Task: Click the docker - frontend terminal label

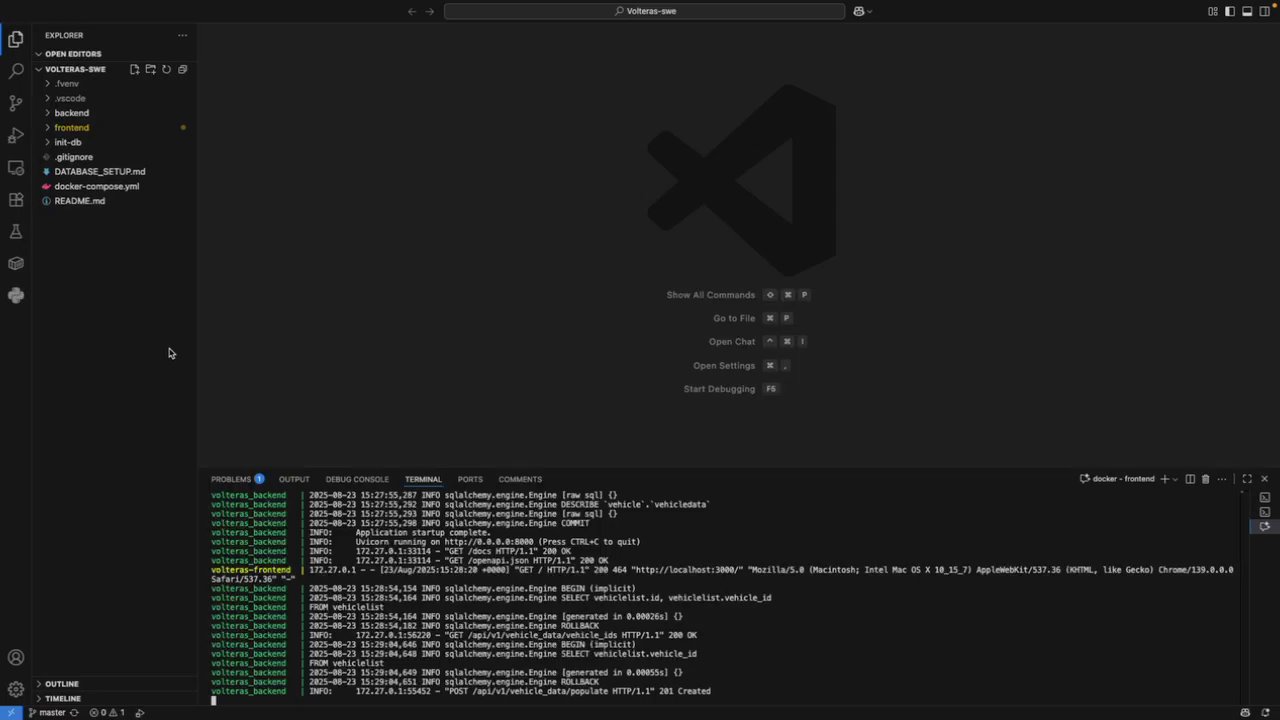Action: coord(1117,479)
